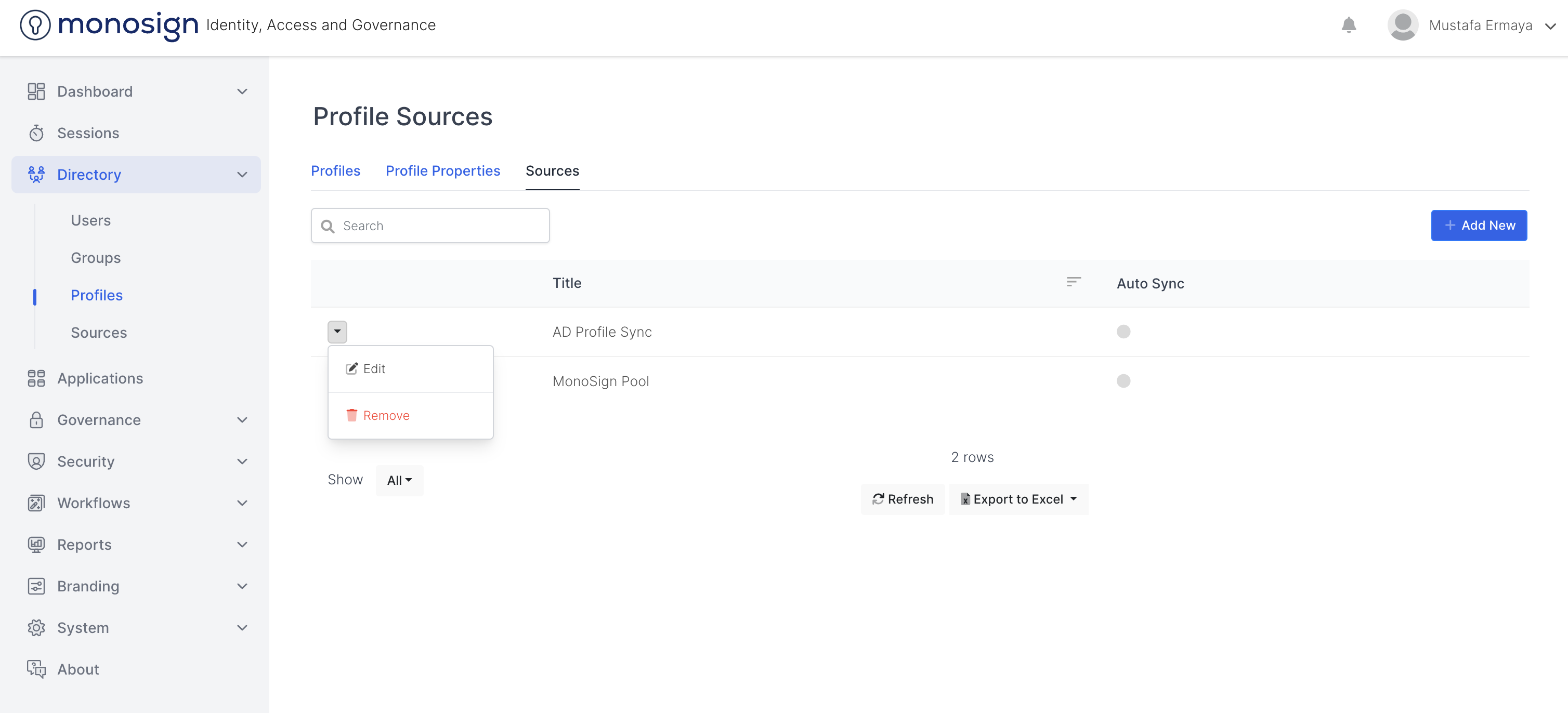Image resolution: width=1568 pixels, height=713 pixels.
Task: Switch to the Profile Properties tab
Action: pyautogui.click(x=442, y=171)
